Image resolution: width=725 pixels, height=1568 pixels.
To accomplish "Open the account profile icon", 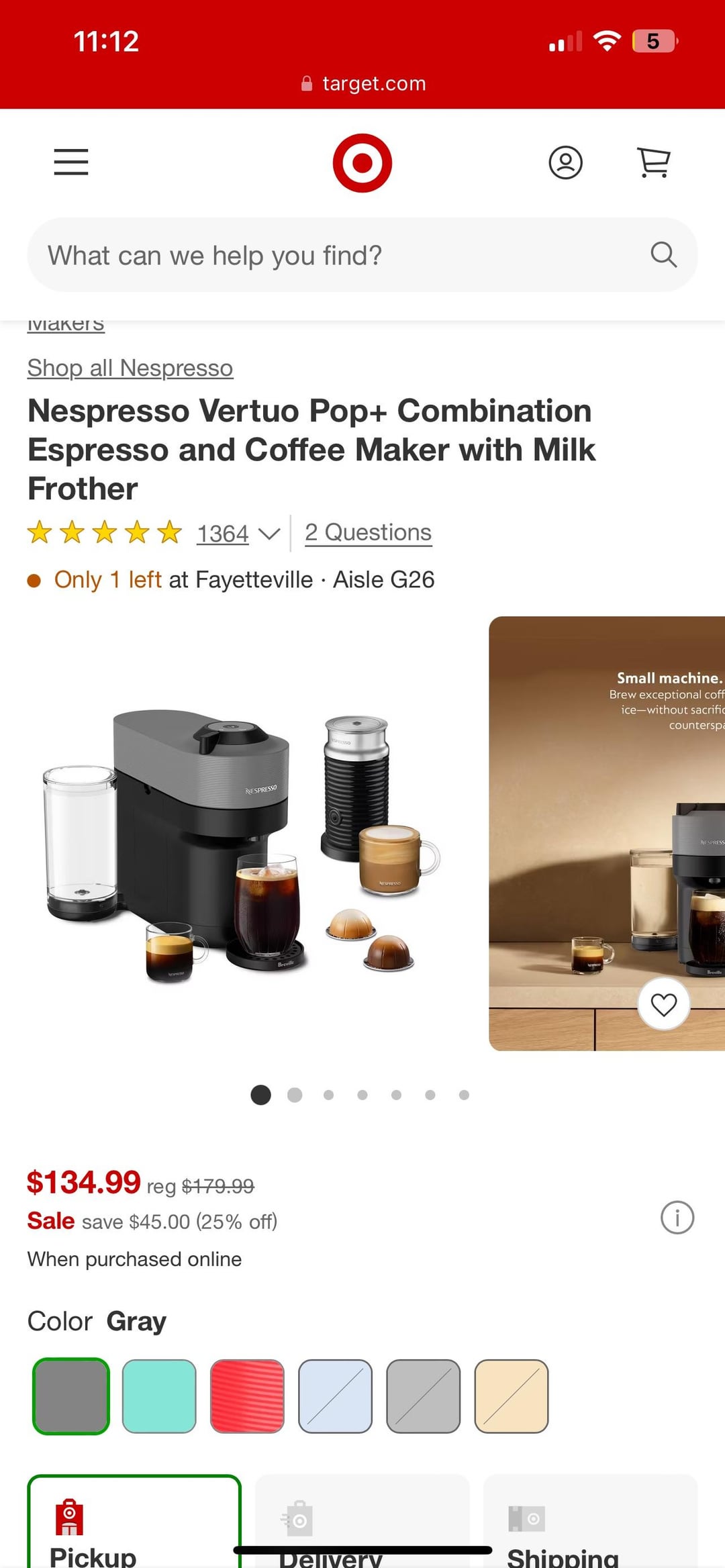I will click(566, 162).
